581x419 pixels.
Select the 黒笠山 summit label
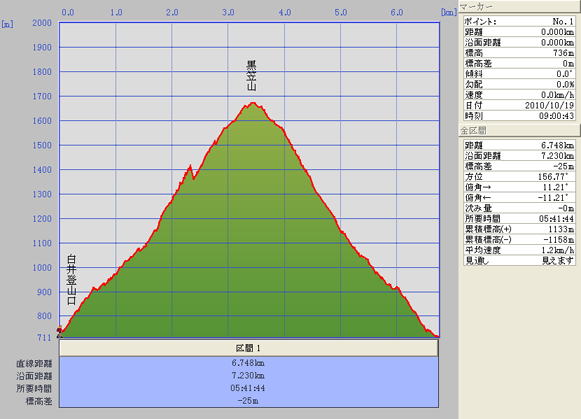click(x=252, y=76)
